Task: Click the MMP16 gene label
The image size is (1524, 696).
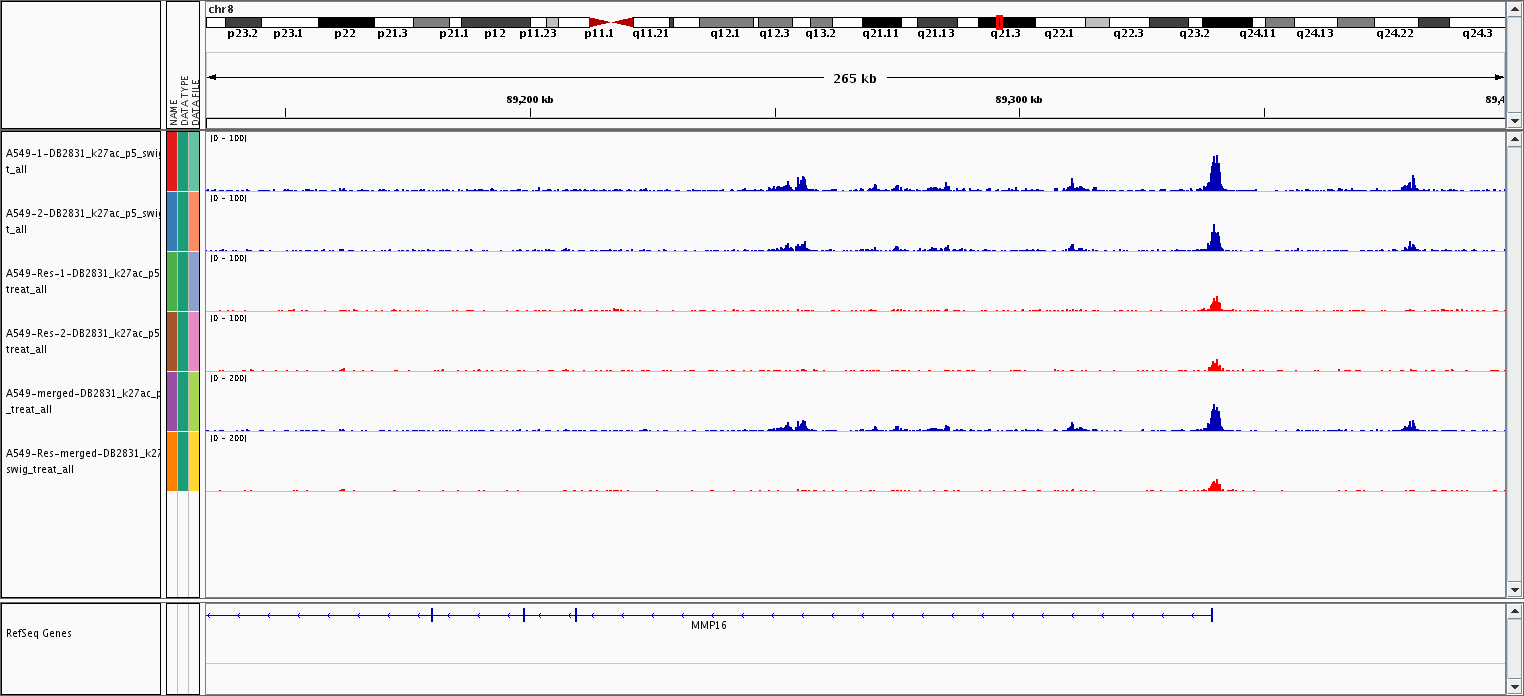Action: (x=708, y=626)
